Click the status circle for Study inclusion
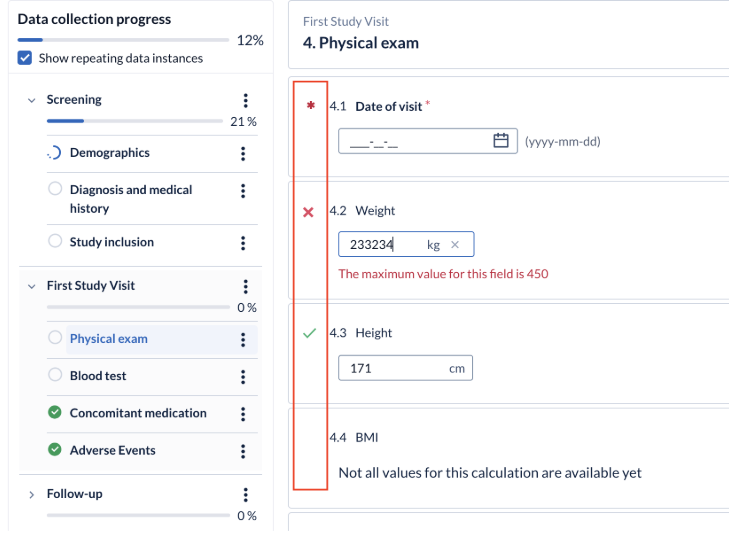Screen dimensions: 729x544 click(55, 241)
